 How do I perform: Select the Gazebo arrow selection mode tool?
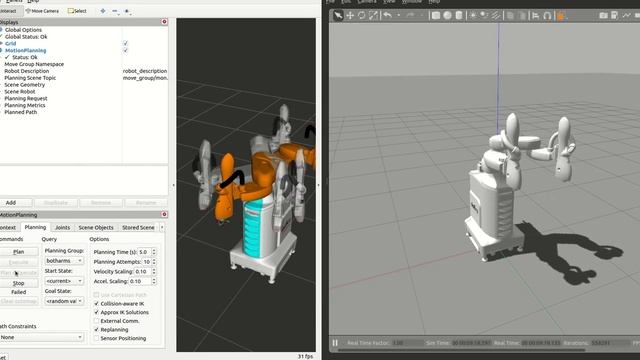coord(338,16)
